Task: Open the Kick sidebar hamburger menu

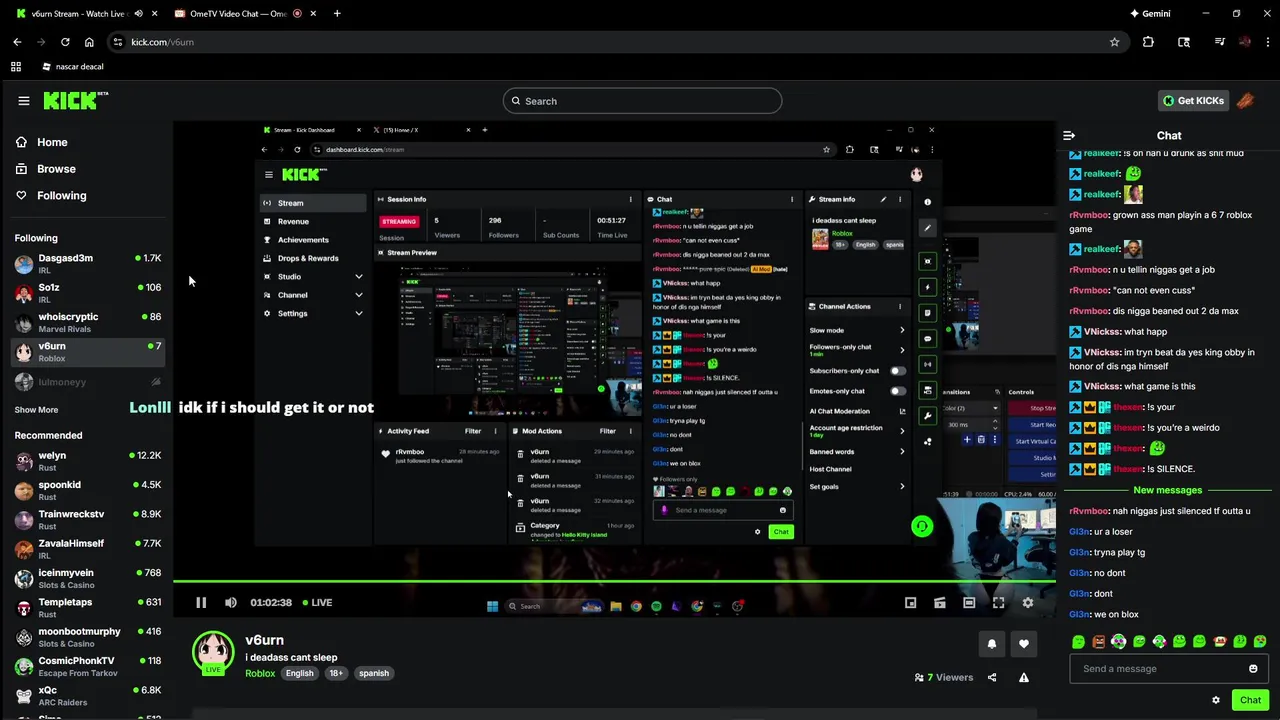Action: tap(24, 101)
